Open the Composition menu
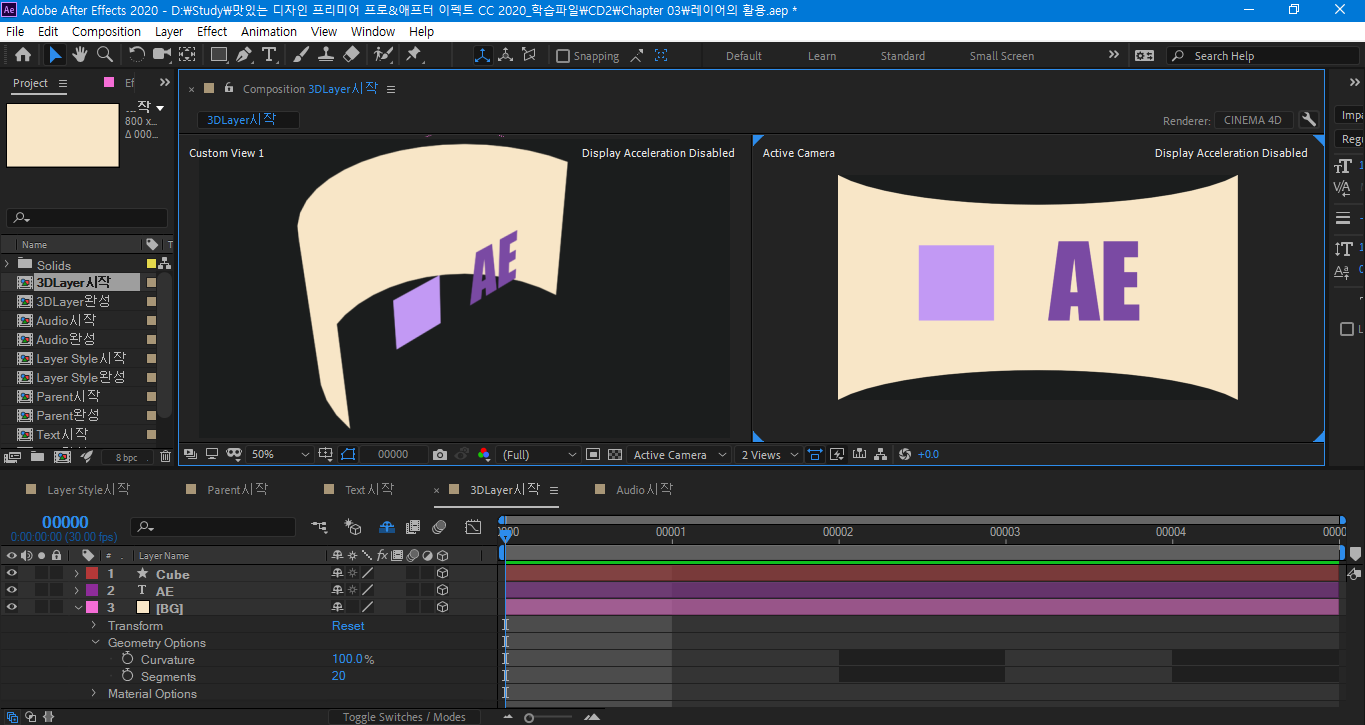The image size is (1365, 725). coord(106,31)
